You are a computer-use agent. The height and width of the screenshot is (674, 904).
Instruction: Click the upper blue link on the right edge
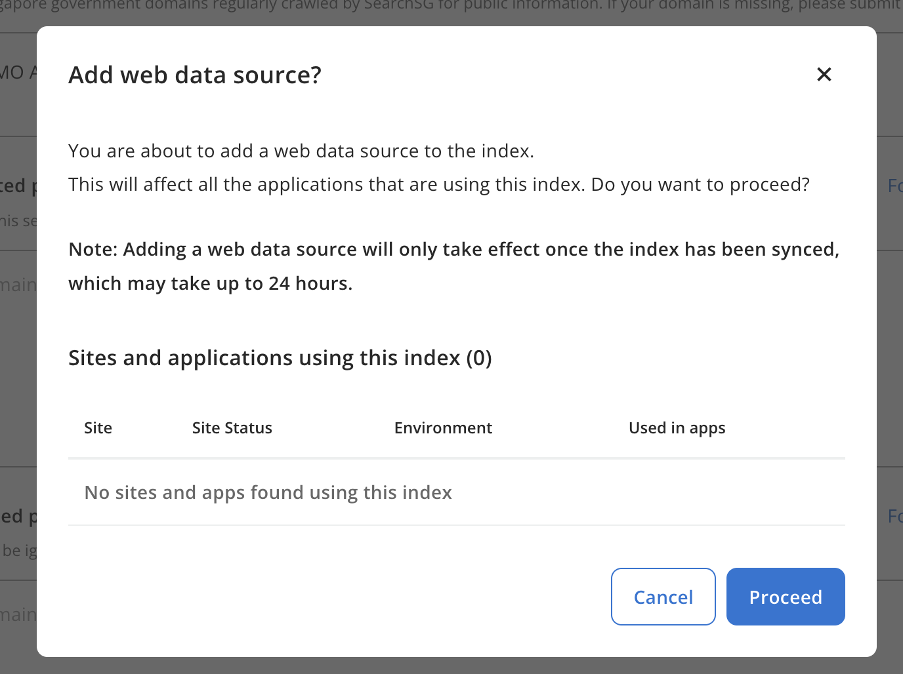[893, 185]
